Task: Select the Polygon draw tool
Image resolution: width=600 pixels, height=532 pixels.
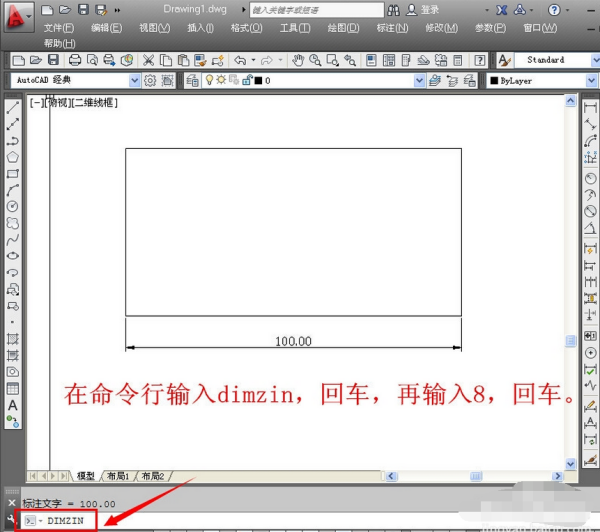Action: point(13,157)
